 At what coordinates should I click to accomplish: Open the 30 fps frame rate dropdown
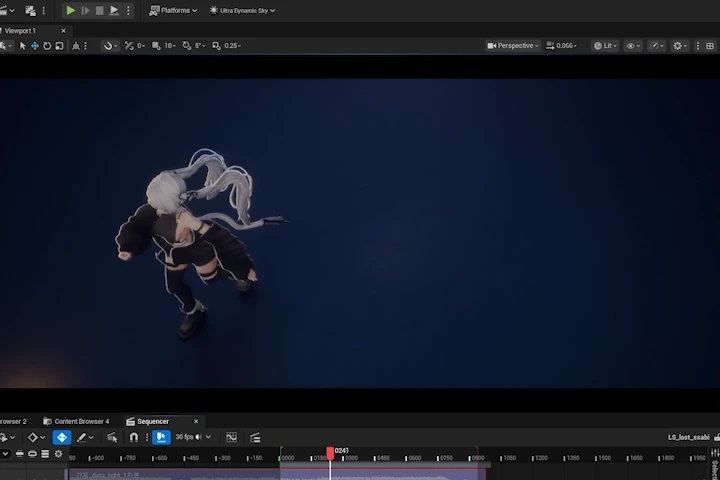pos(193,437)
